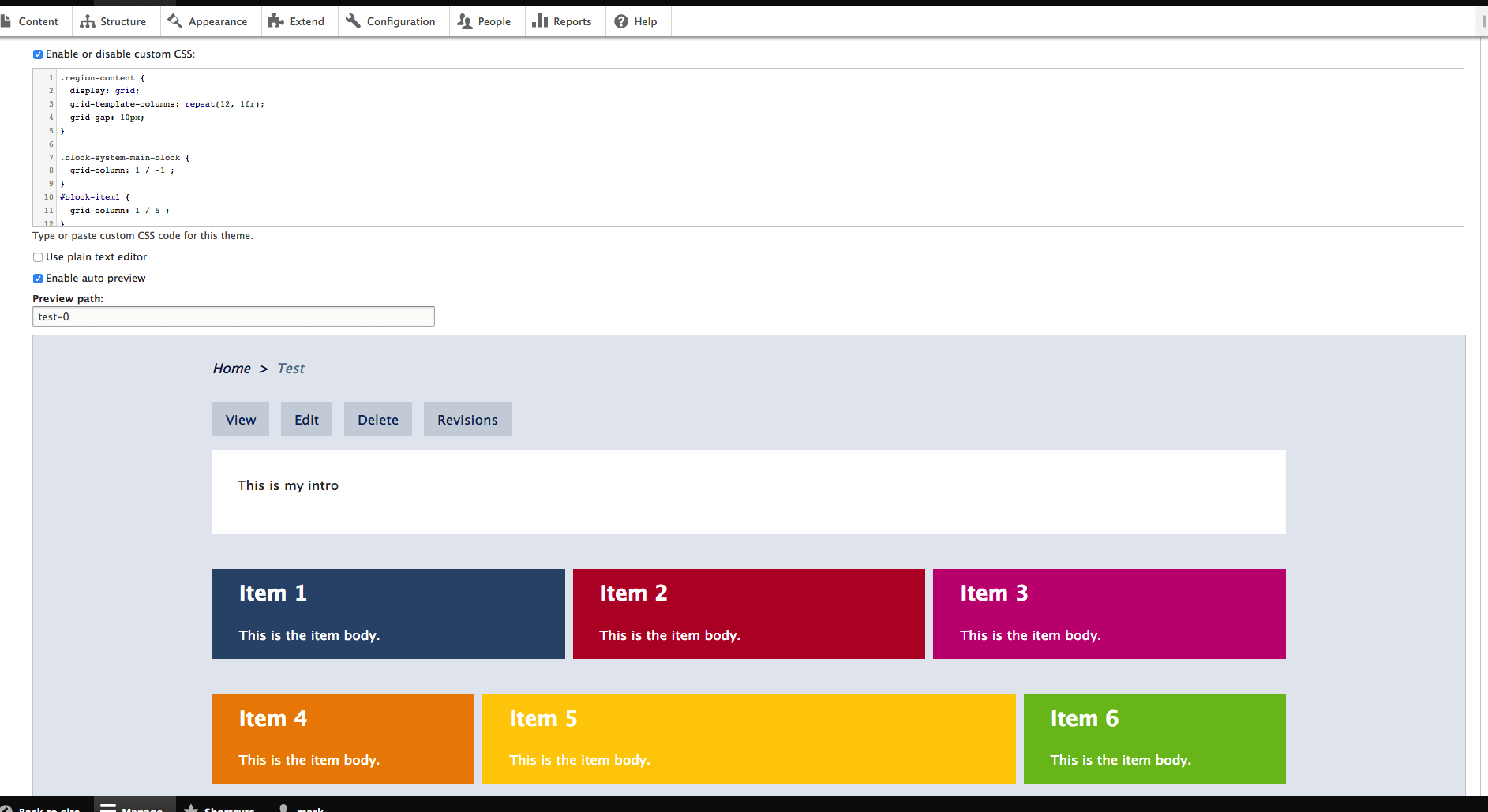Switch to the View tab
The width and height of the screenshot is (1488, 812).
pyautogui.click(x=241, y=420)
